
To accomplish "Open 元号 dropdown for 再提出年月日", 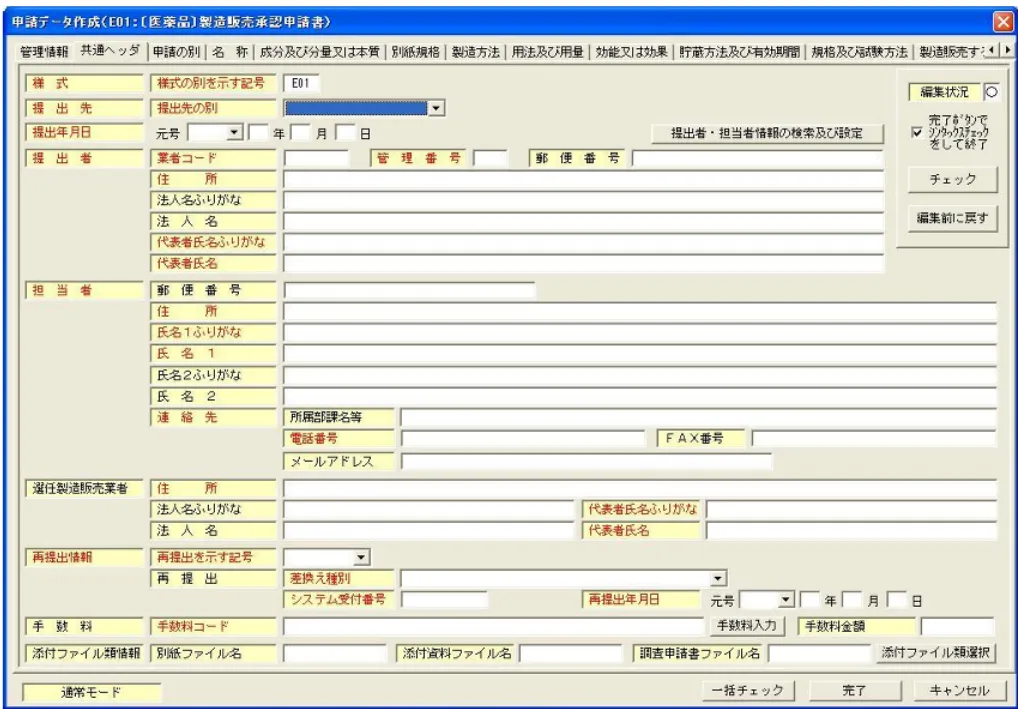I will point(786,601).
